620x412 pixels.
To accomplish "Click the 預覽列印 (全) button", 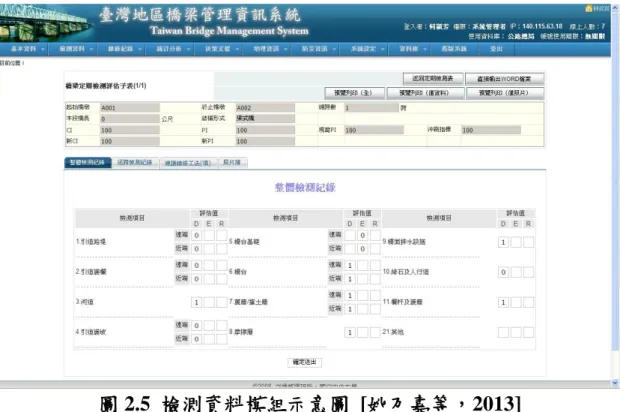I will (354, 93).
